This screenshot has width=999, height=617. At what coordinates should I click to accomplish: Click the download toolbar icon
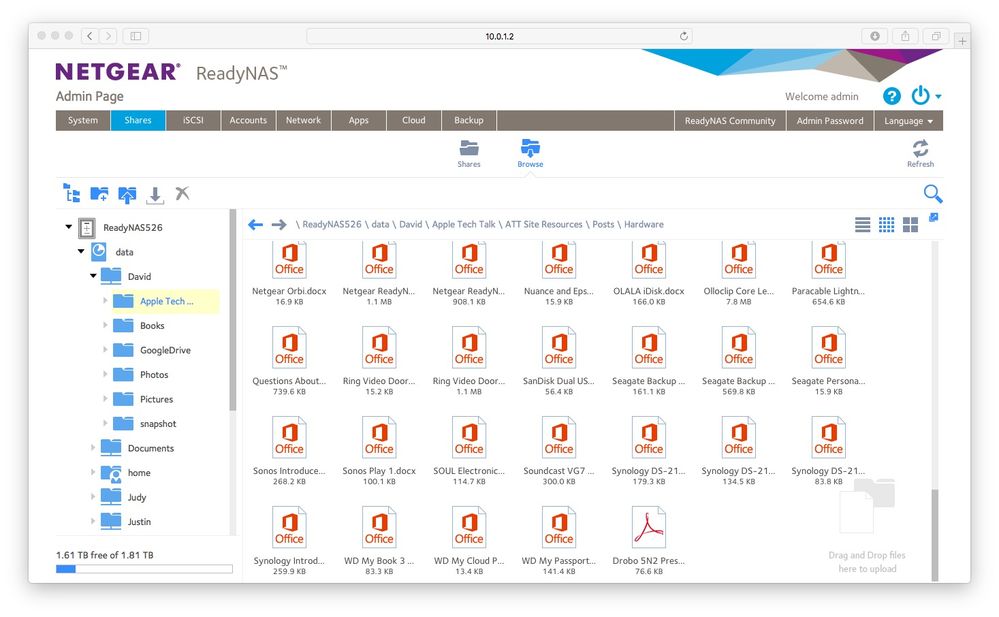coord(155,195)
